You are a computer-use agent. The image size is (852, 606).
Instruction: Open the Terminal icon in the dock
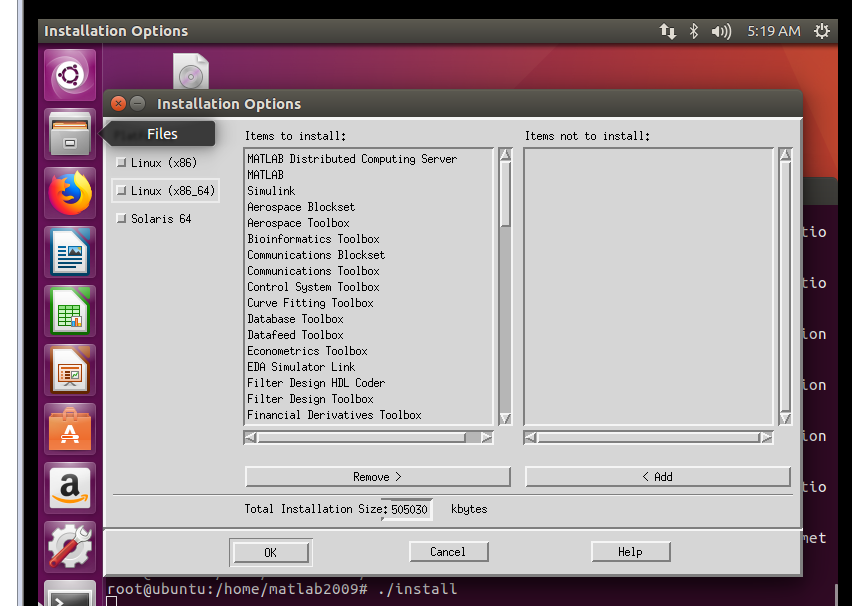click(70, 594)
